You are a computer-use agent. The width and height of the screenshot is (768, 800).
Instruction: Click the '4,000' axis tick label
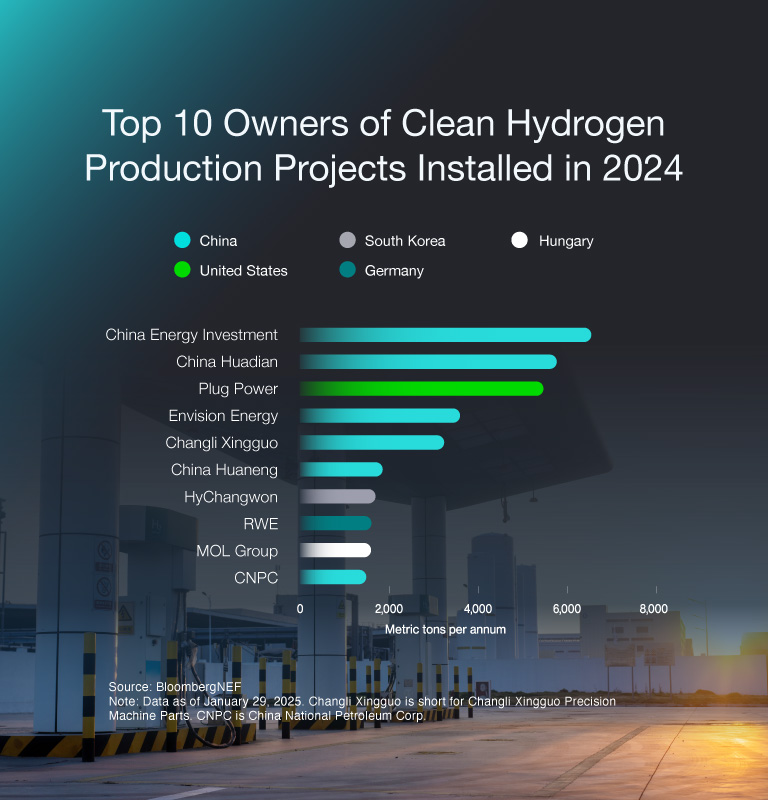tap(478, 609)
